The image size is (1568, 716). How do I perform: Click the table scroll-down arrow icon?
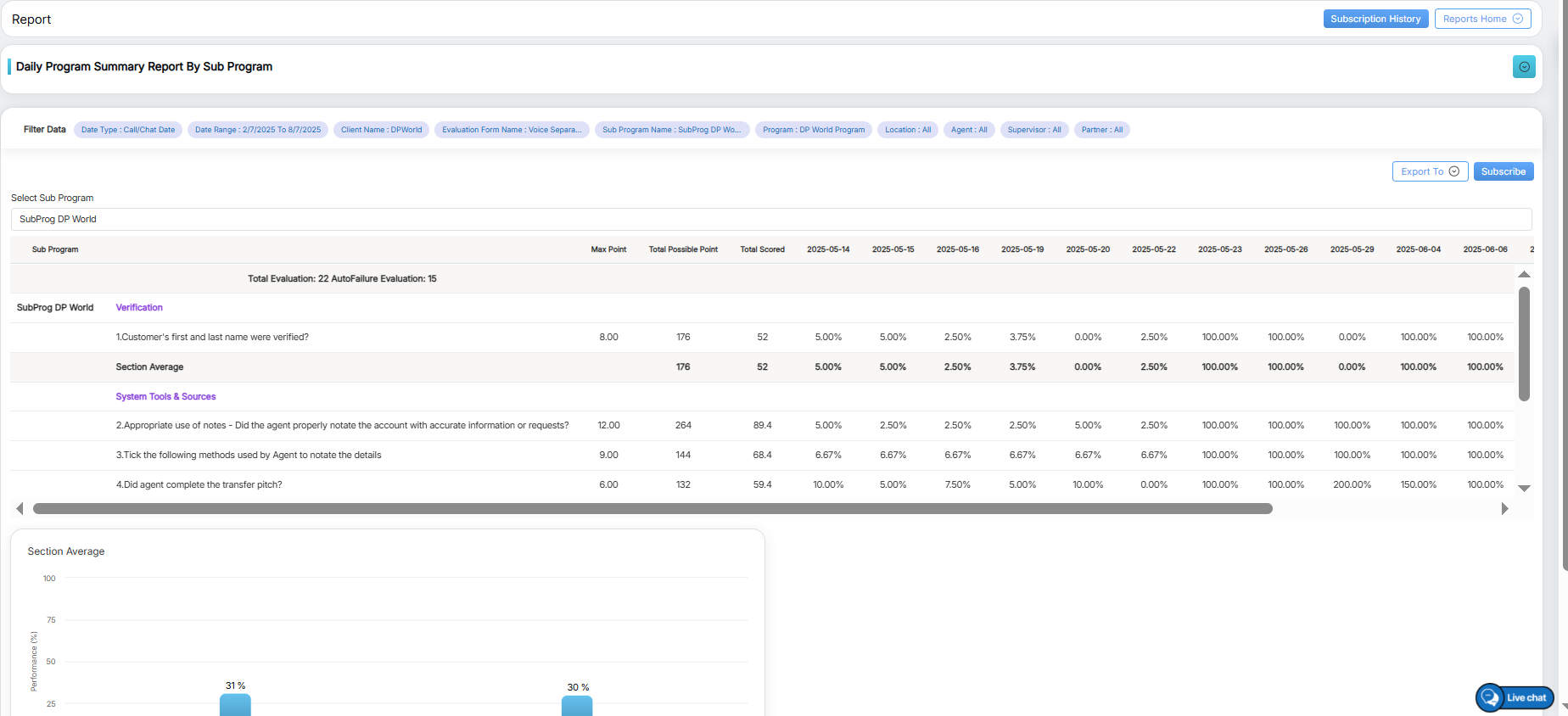(x=1524, y=489)
